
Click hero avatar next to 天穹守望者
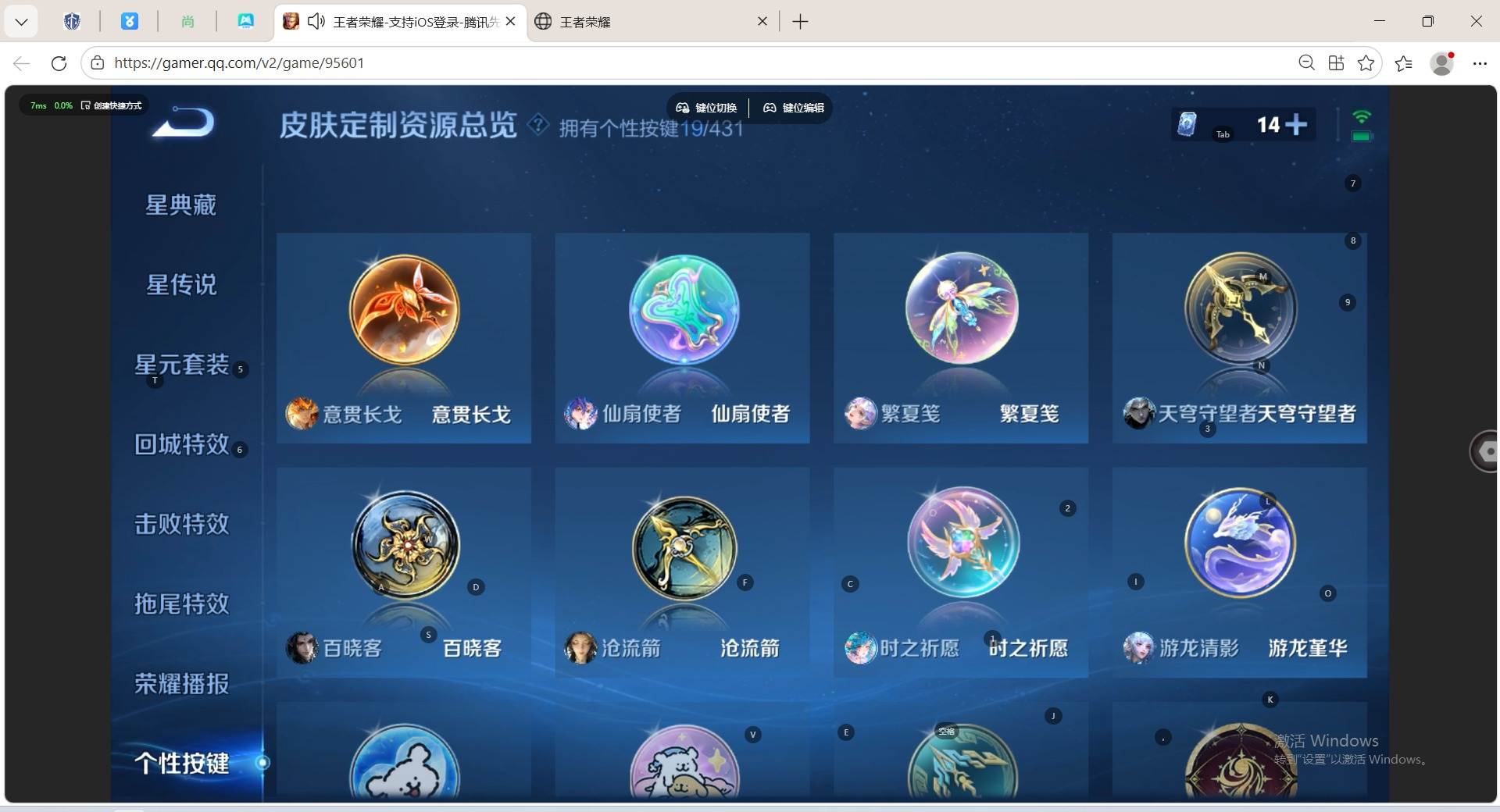tap(1139, 413)
